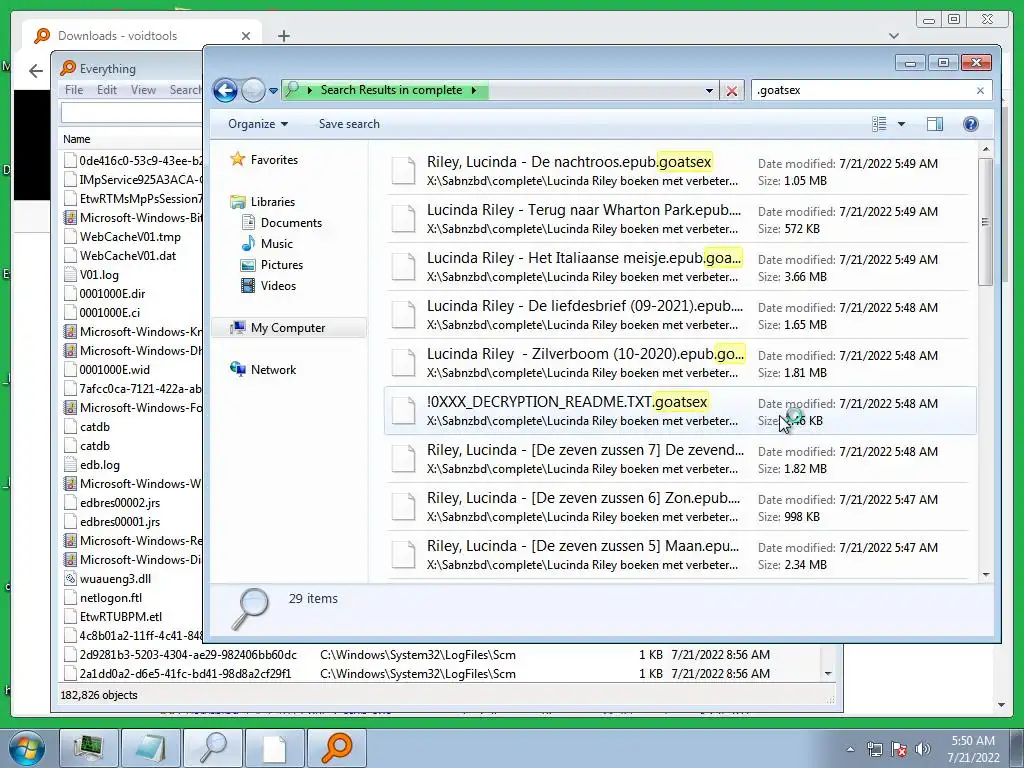
Task: Click the results list vertical scrollbar thumb
Action: click(x=985, y=221)
